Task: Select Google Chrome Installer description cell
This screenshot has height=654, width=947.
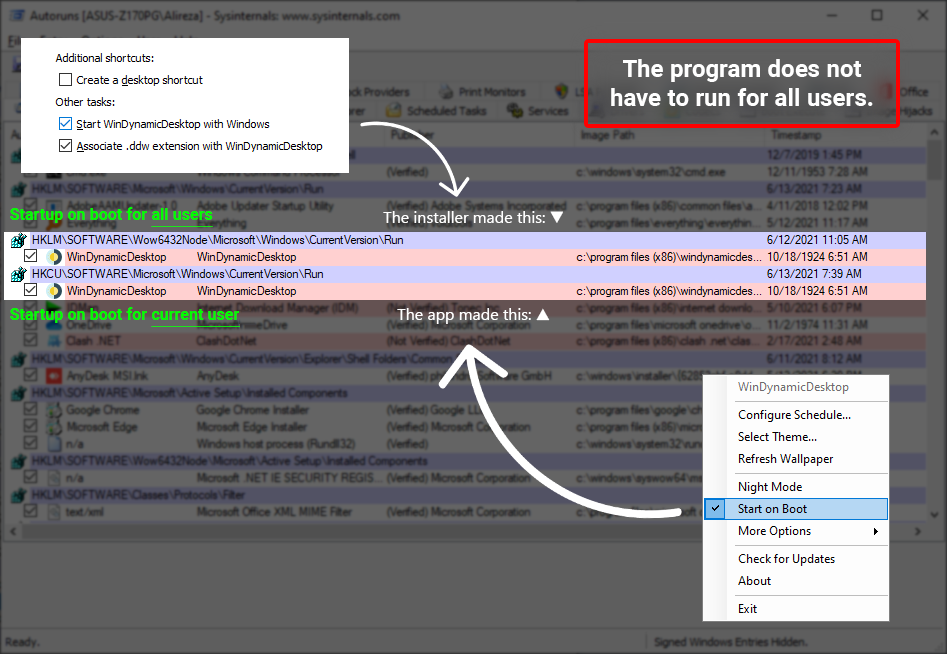Action: tap(252, 410)
